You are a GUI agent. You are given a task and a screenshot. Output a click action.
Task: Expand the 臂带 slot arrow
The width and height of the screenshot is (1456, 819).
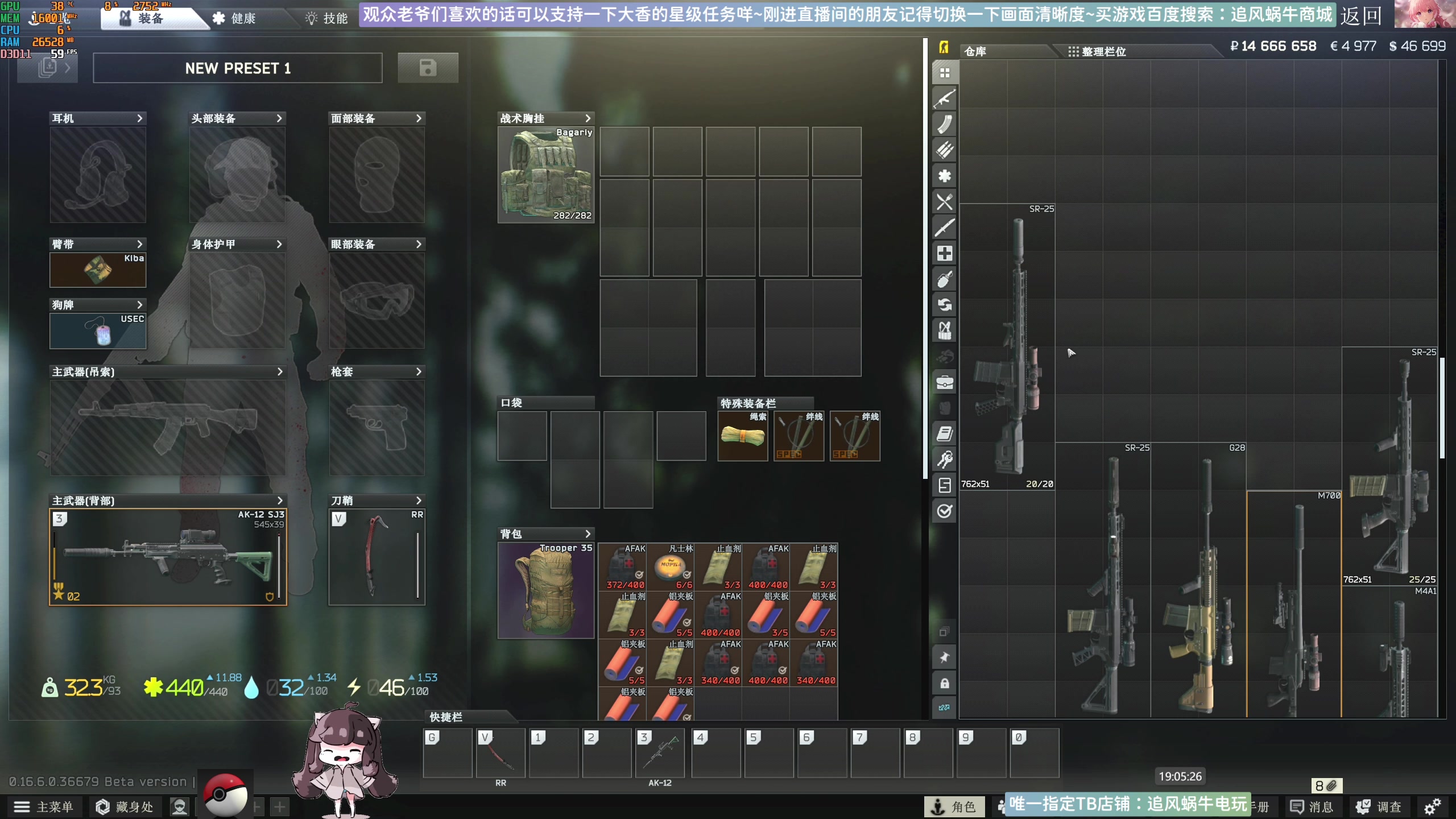(x=139, y=244)
